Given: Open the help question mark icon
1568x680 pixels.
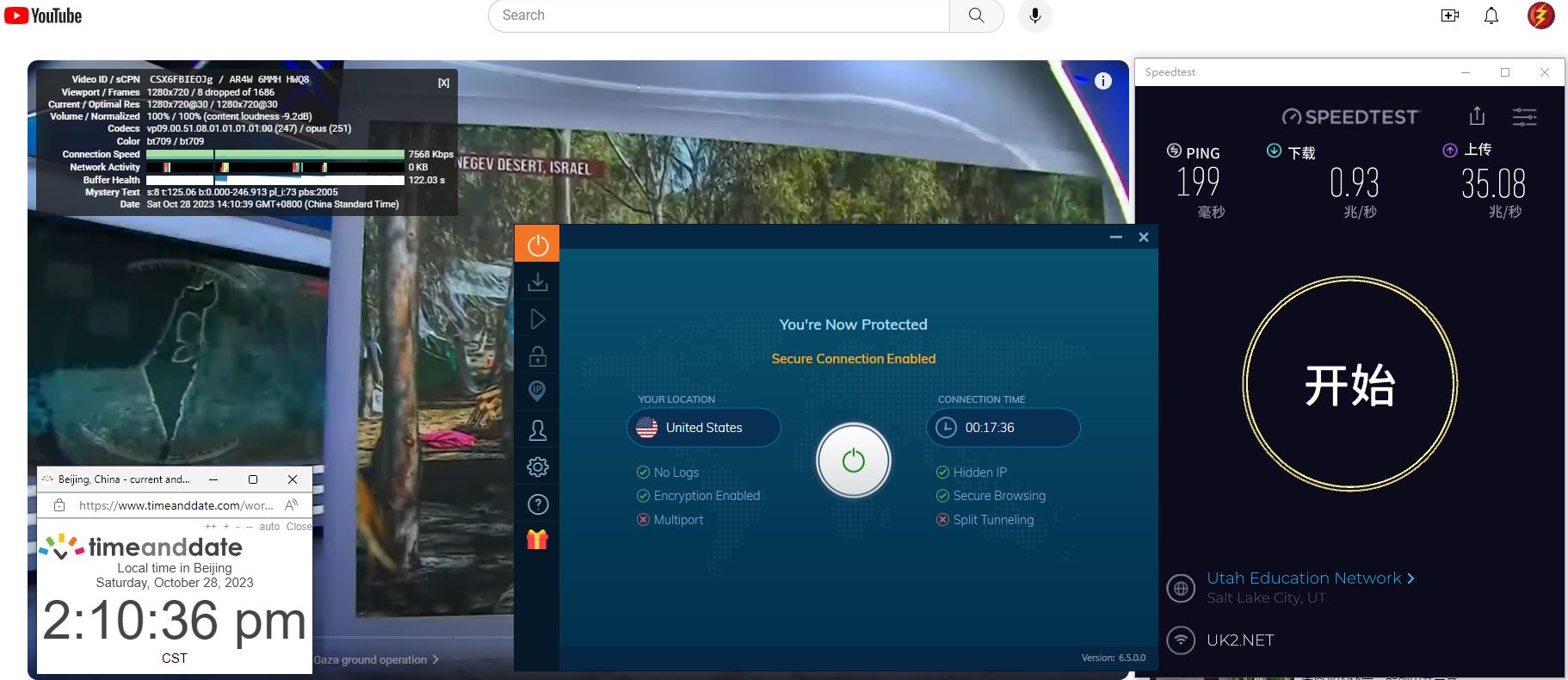Looking at the screenshot, I should 538,504.
